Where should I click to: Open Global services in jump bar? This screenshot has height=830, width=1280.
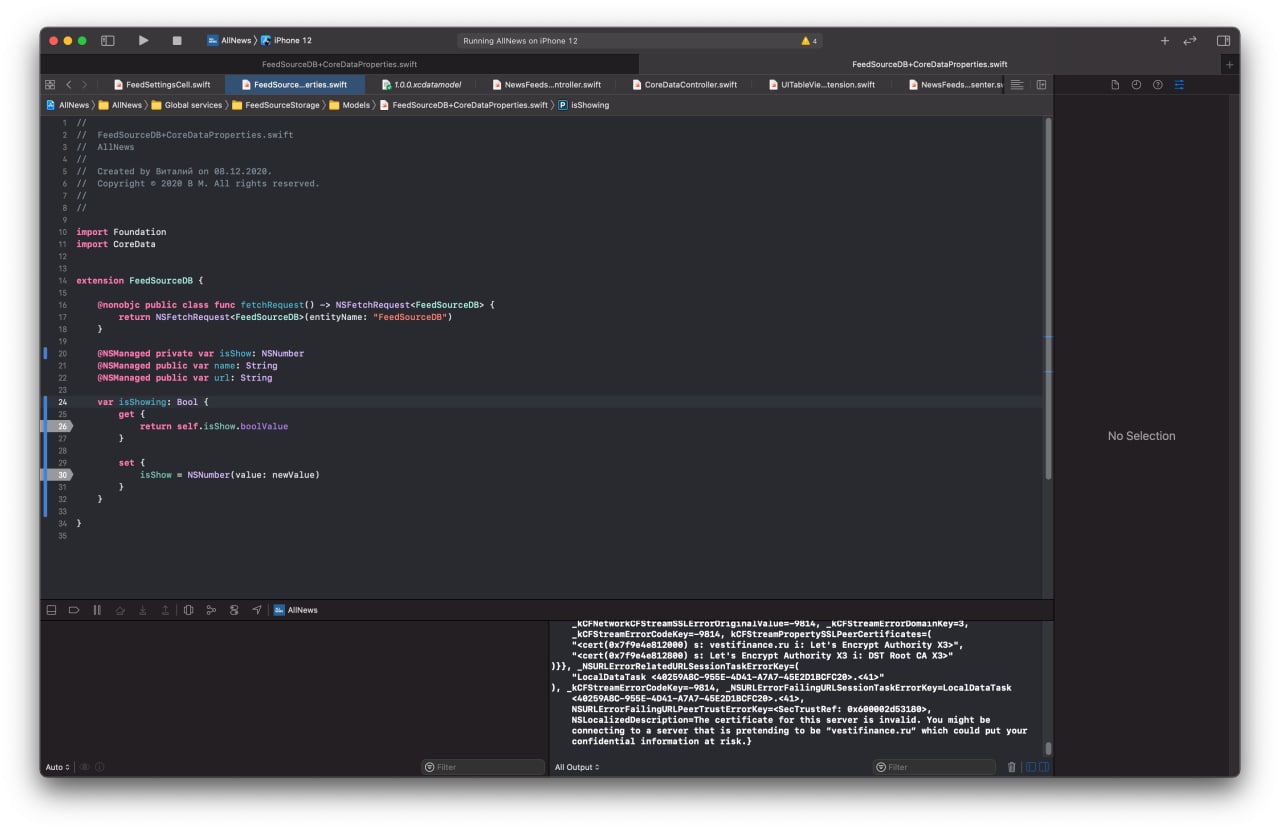click(x=186, y=105)
